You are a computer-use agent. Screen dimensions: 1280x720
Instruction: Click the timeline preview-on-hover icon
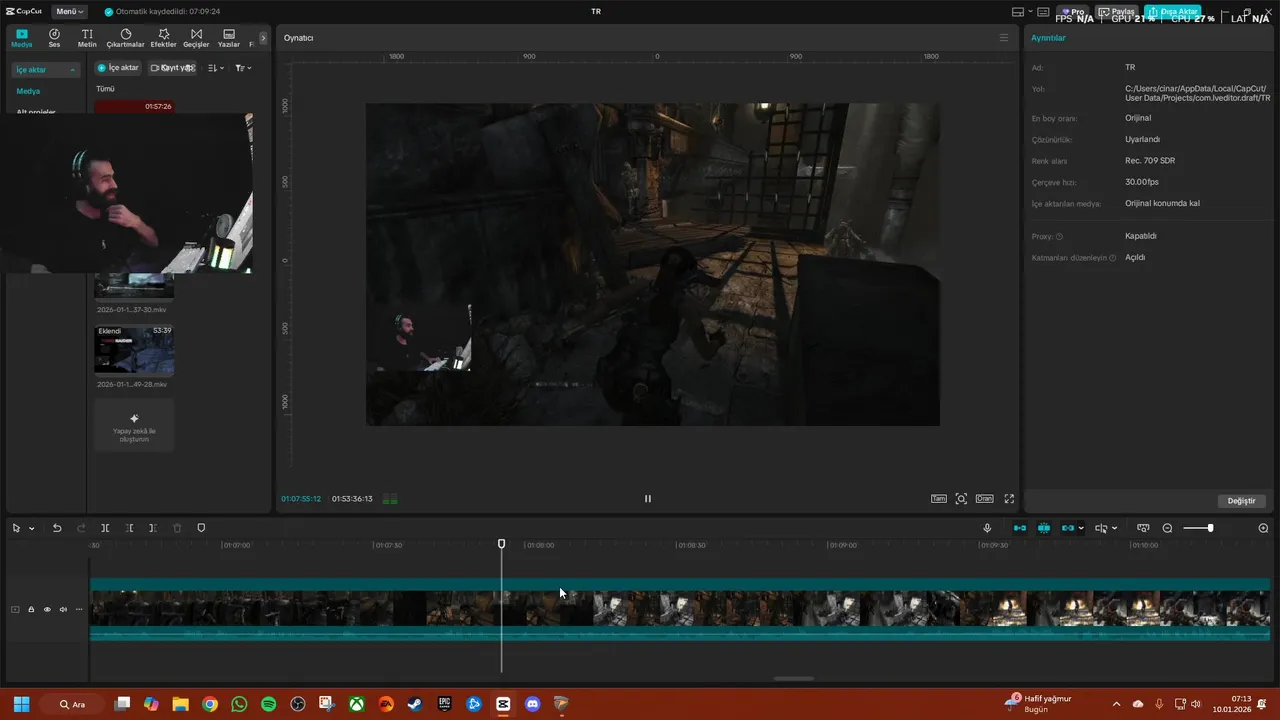(1143, 528)
